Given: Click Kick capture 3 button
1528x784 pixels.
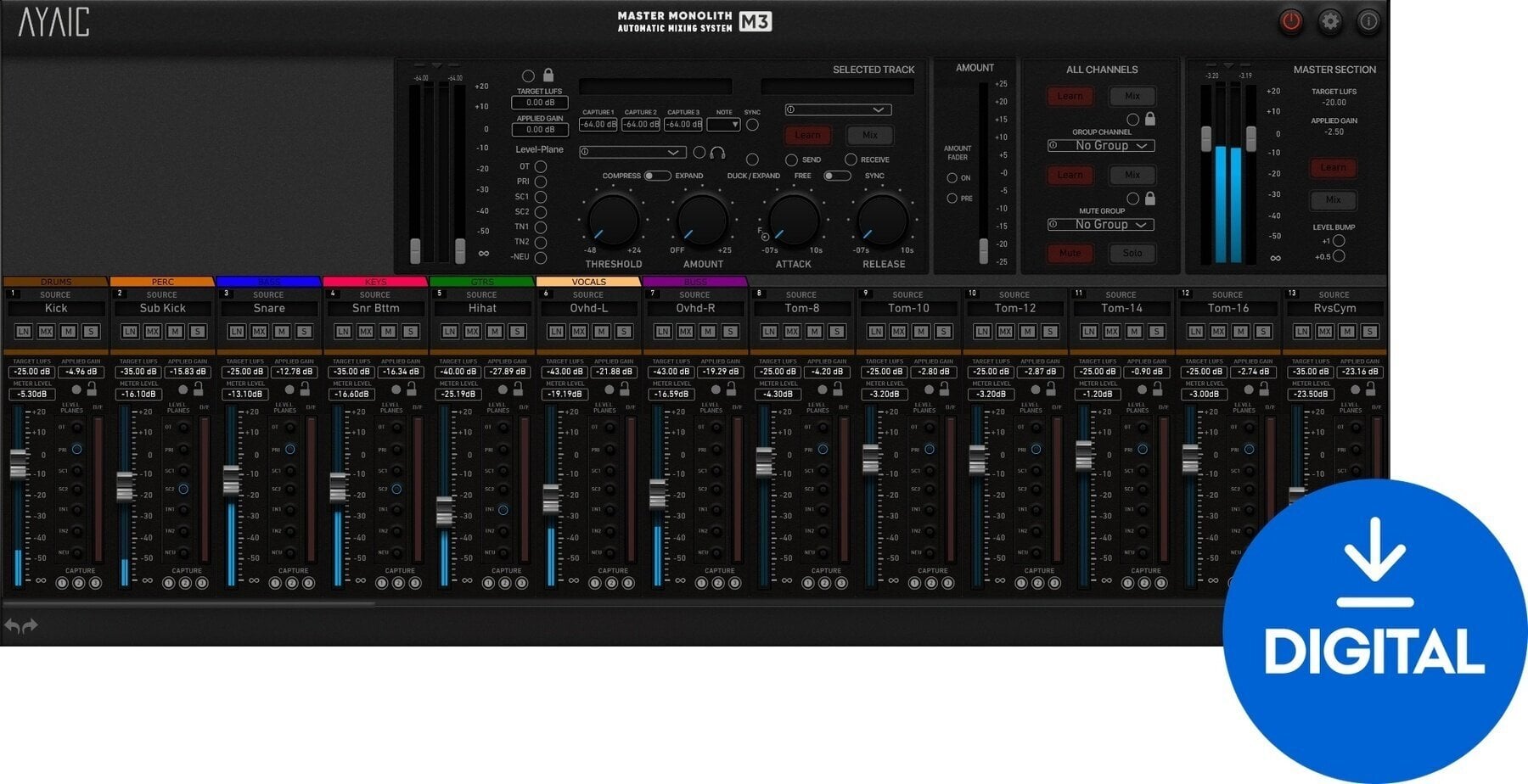Looking at the screenshot, I should (x=95, y=583).
